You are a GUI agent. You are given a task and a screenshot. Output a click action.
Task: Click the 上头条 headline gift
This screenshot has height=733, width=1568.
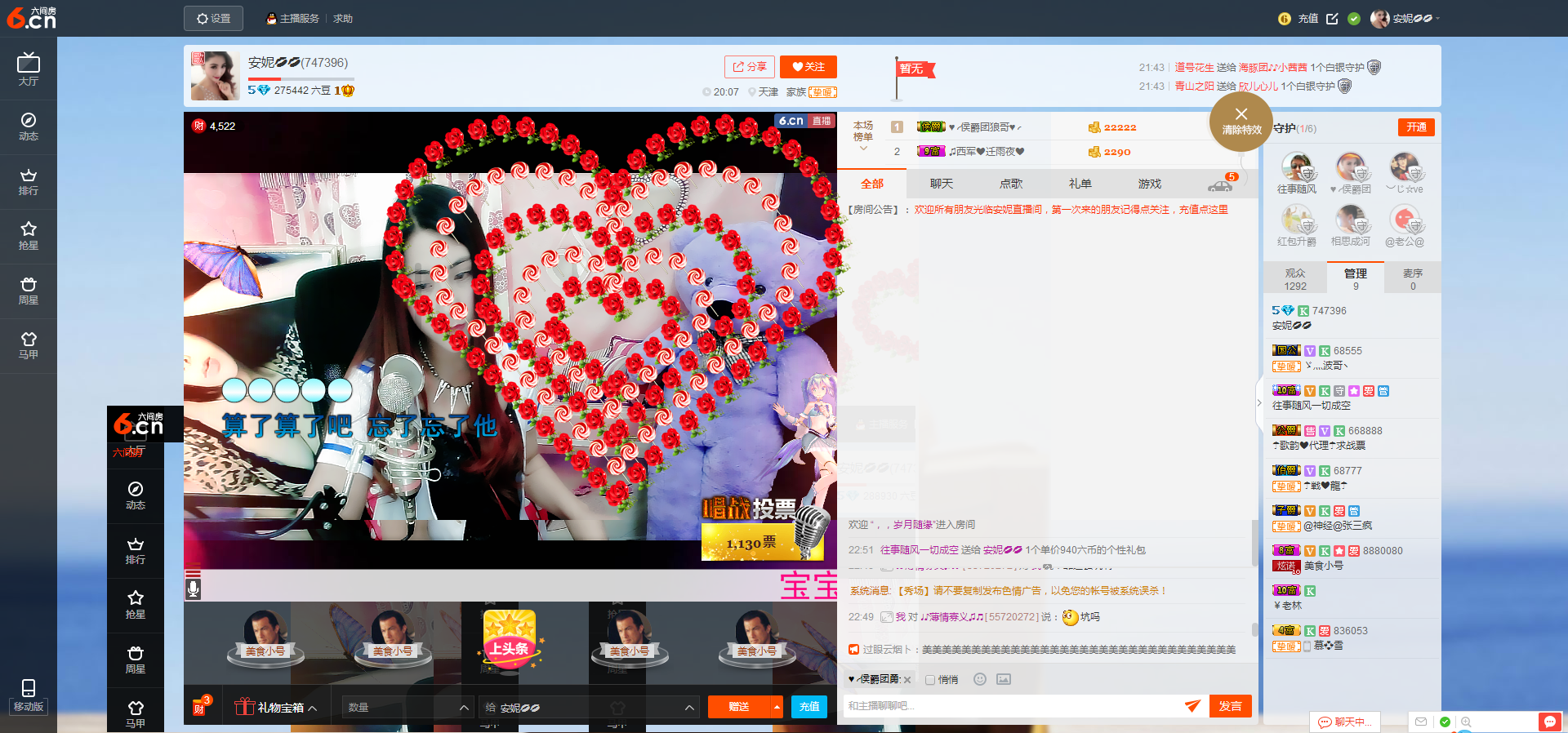pyautogui.click(x=510, y=640)
